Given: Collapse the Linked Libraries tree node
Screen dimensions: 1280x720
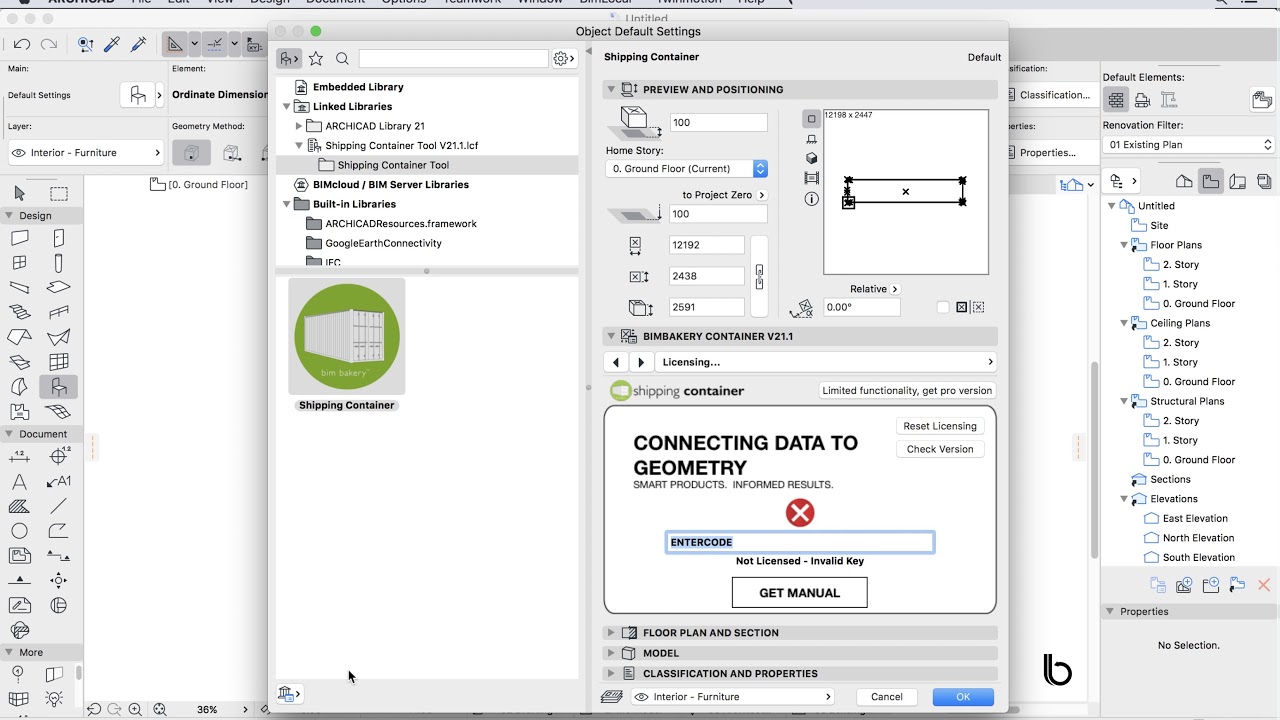Looking at the screenshot, I should [287, 106].
